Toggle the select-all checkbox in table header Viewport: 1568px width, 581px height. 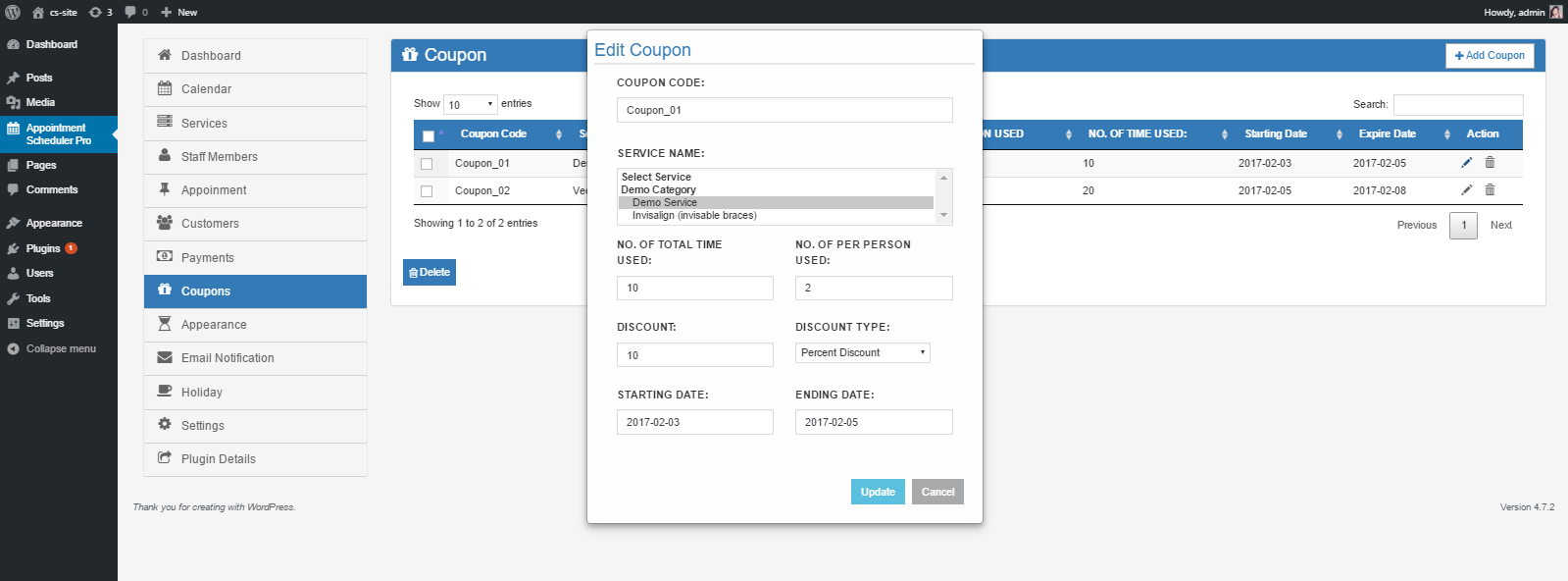point(429,135)
